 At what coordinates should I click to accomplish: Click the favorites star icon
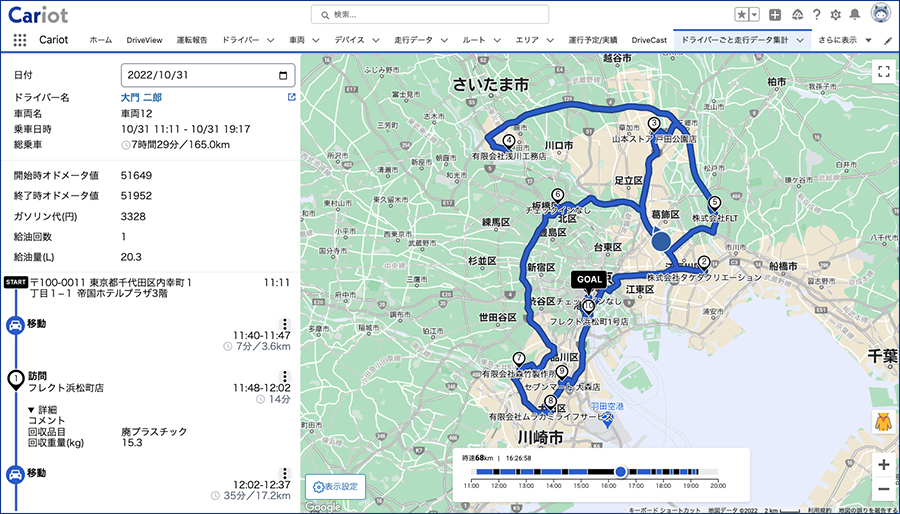[742, 15]
